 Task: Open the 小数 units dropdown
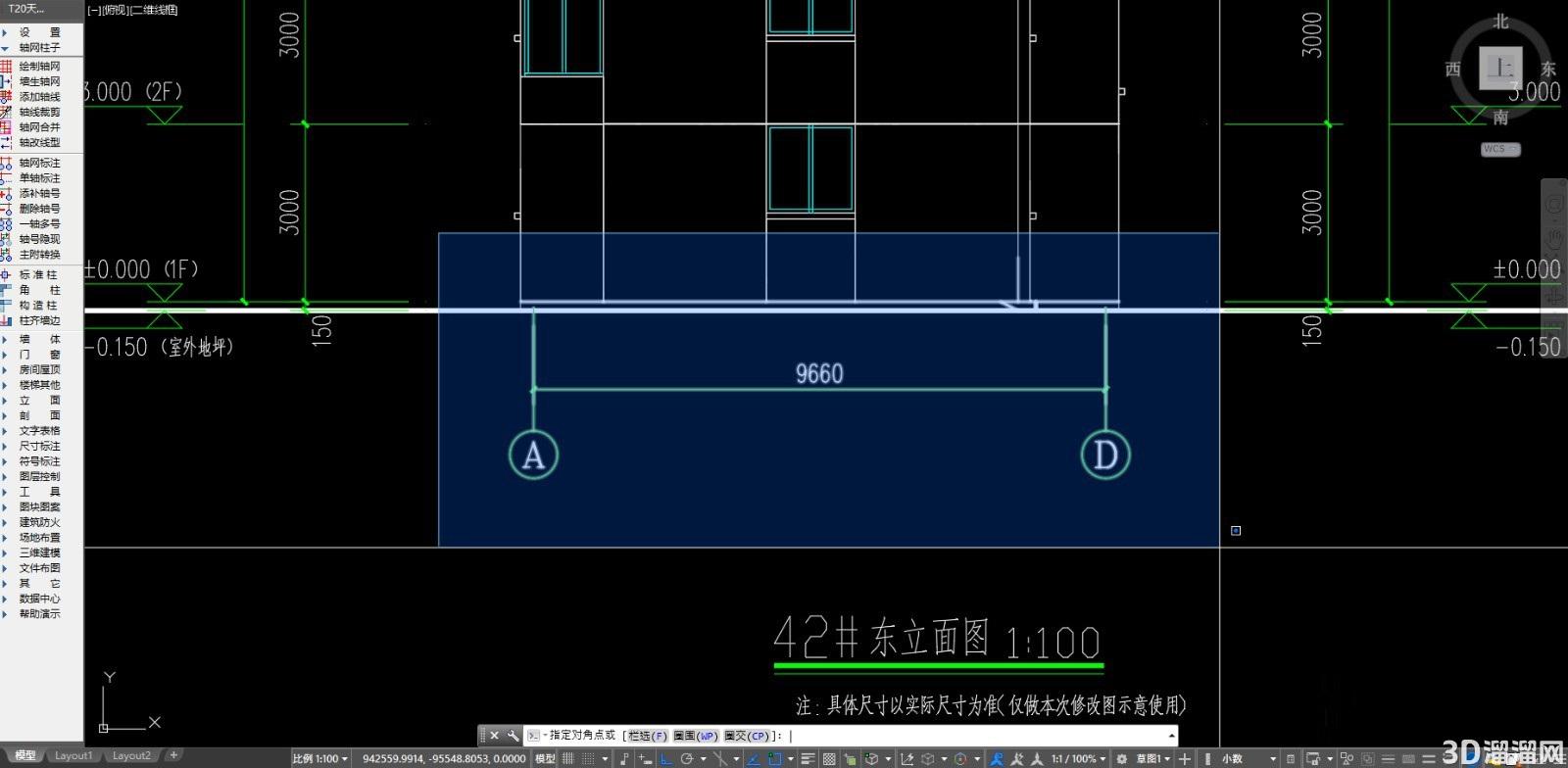tap(1248, 758)
